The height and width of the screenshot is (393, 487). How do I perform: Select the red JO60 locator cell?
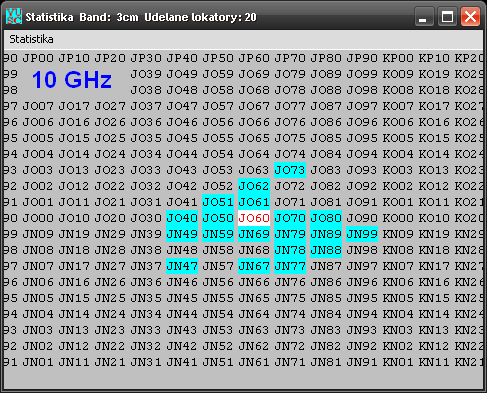point(254,218)
